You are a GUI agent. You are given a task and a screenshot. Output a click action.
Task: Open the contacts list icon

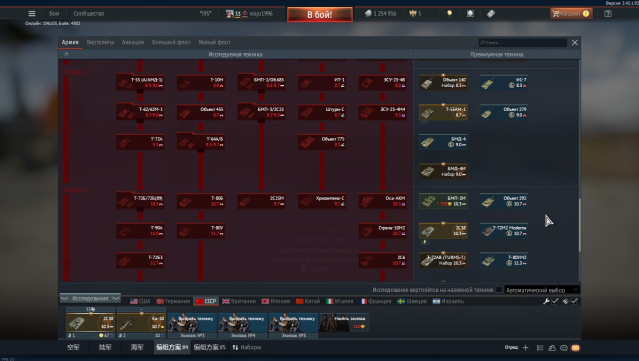pos(552,348)
